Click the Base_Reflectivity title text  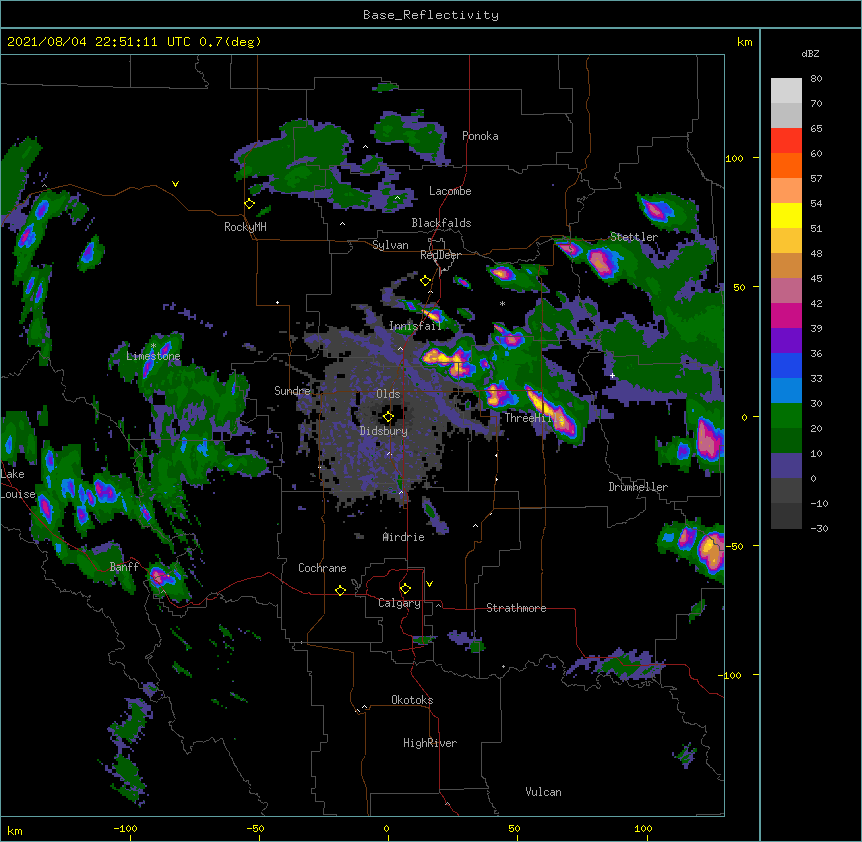pos(431,15)
